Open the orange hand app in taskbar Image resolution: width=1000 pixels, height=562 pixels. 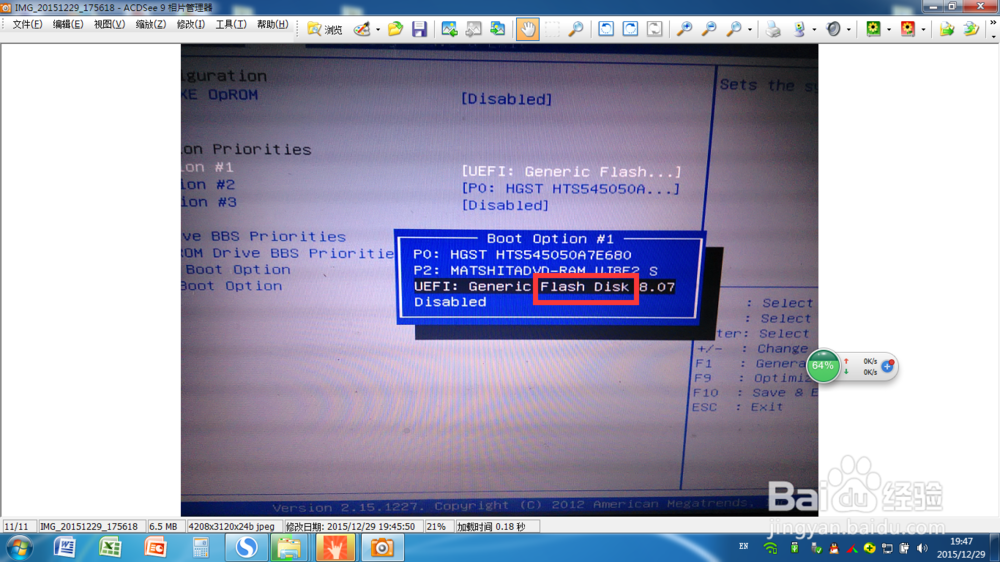335,548
